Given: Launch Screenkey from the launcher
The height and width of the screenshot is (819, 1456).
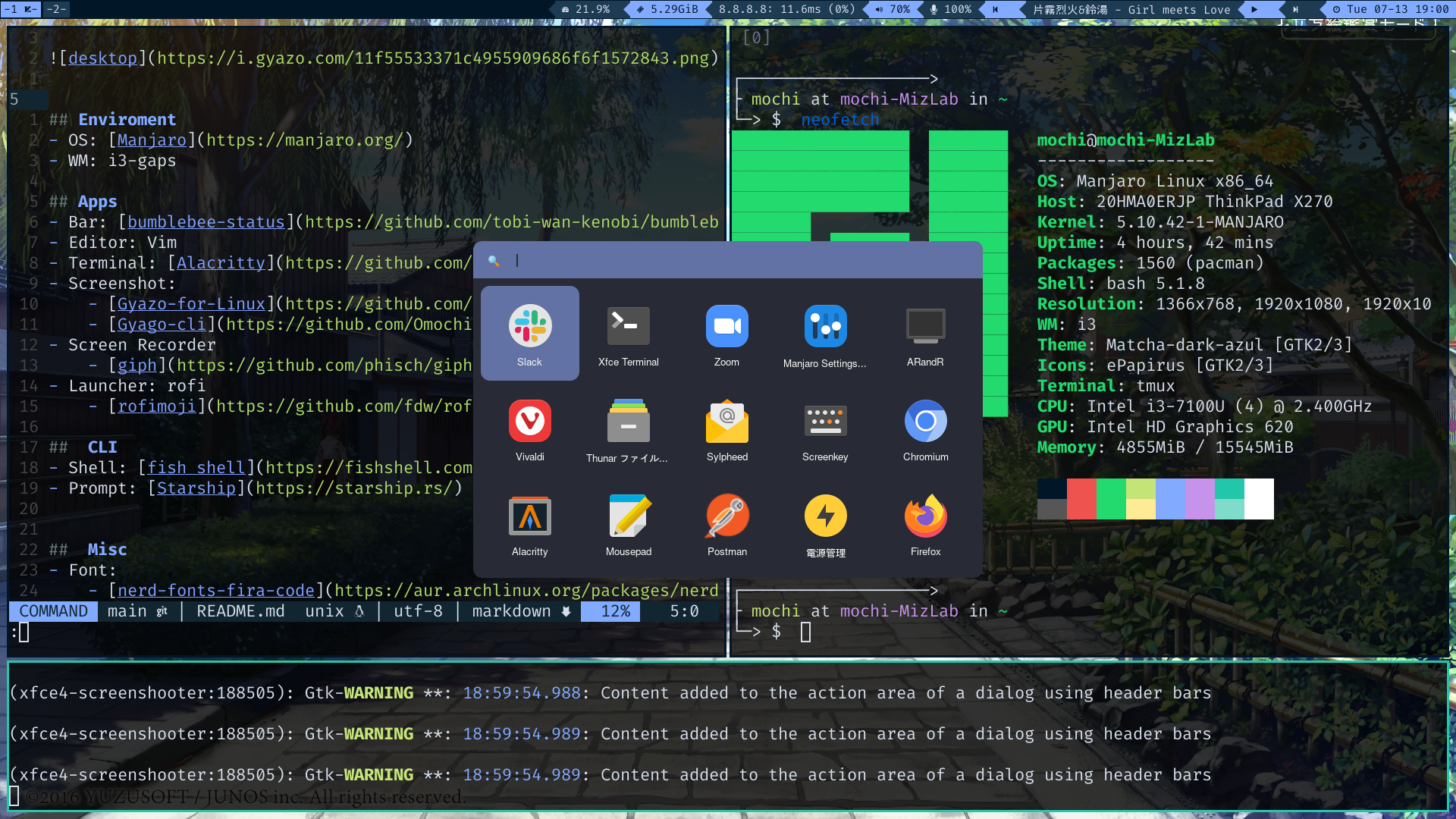Looking at the screenshot, I should [x=825, y=428].
